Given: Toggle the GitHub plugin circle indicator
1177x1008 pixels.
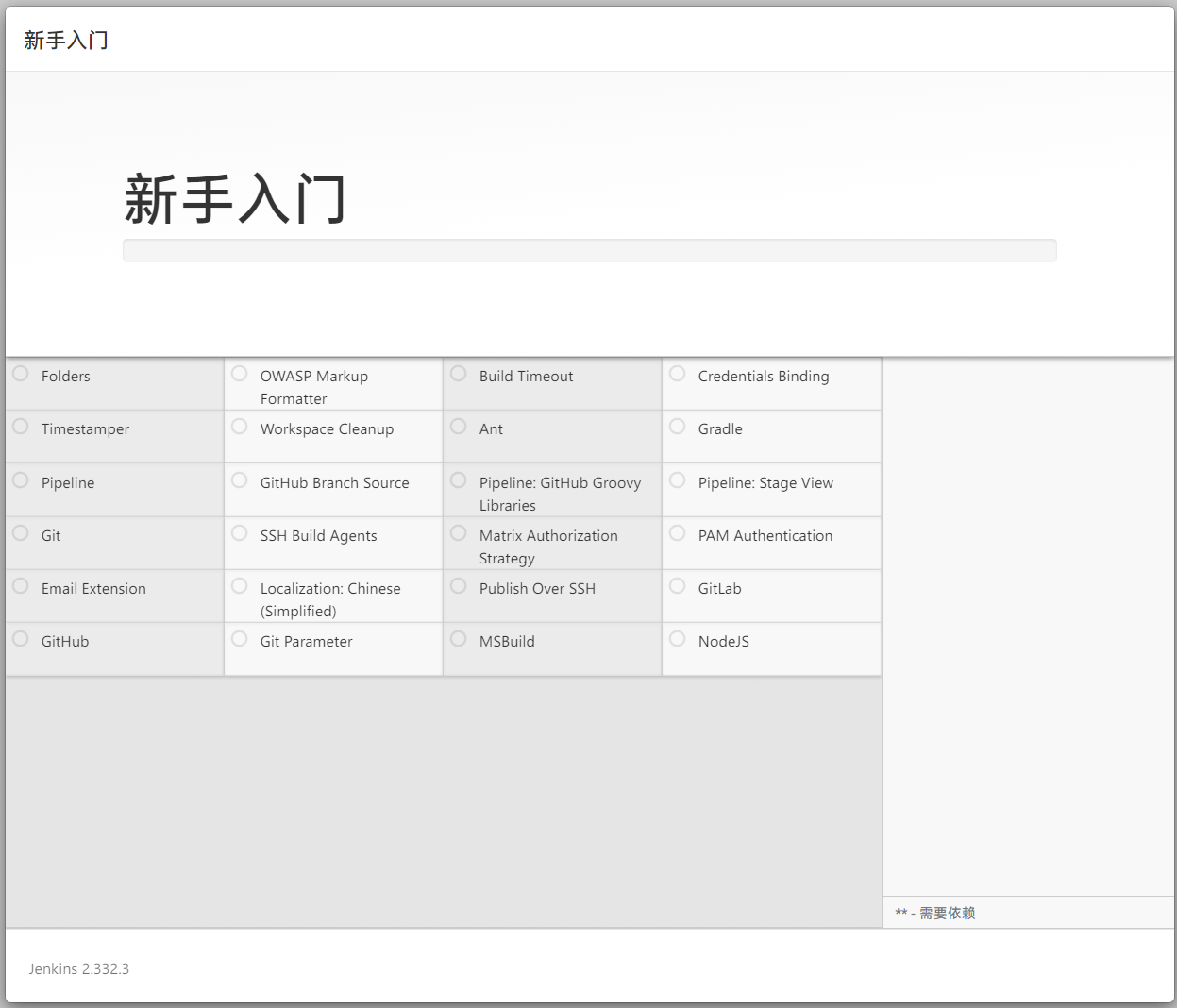Looking at the screenshot, I should pos(21,639).
